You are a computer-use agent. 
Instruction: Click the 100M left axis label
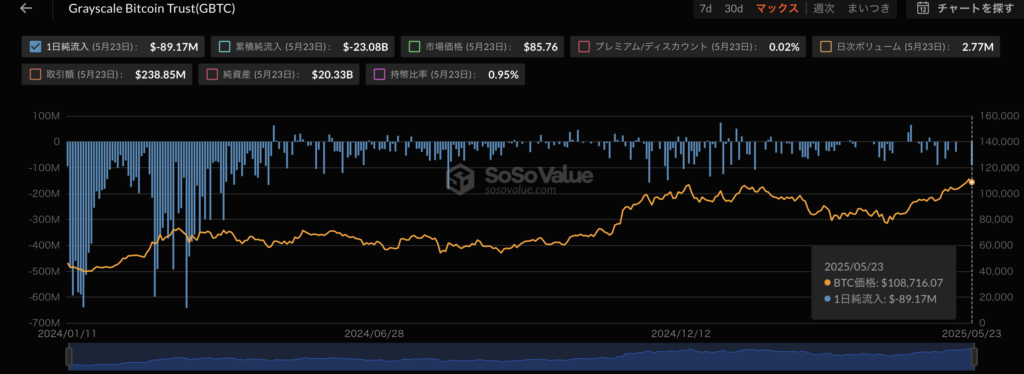(x=47, y=116)
